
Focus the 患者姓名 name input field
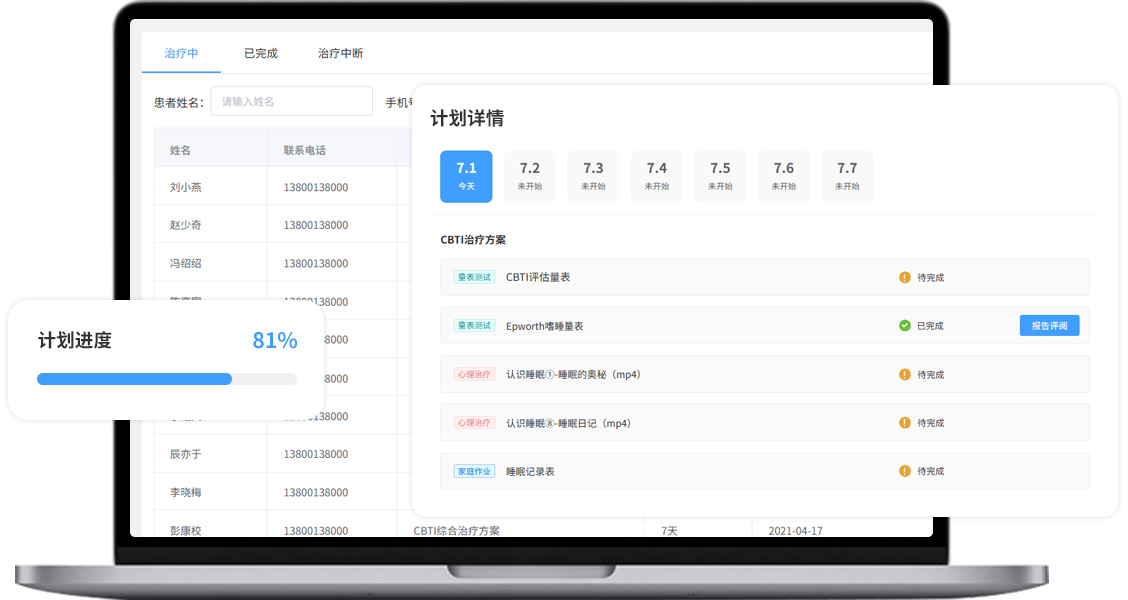tap(291, 101)
